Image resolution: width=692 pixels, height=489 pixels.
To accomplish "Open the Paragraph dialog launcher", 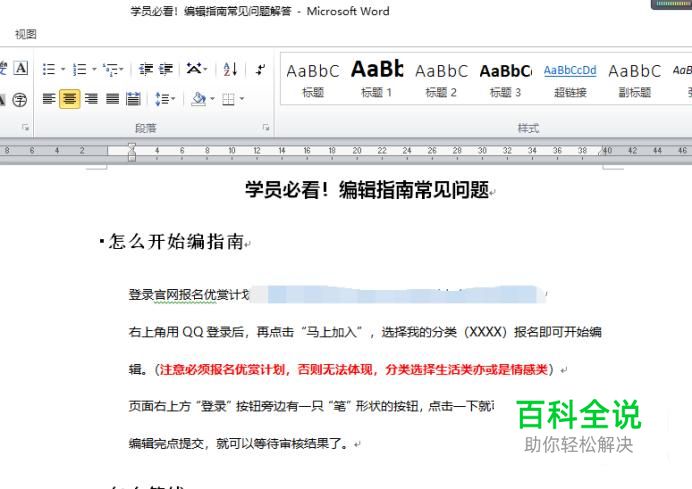I will click(x=266, y=128).
